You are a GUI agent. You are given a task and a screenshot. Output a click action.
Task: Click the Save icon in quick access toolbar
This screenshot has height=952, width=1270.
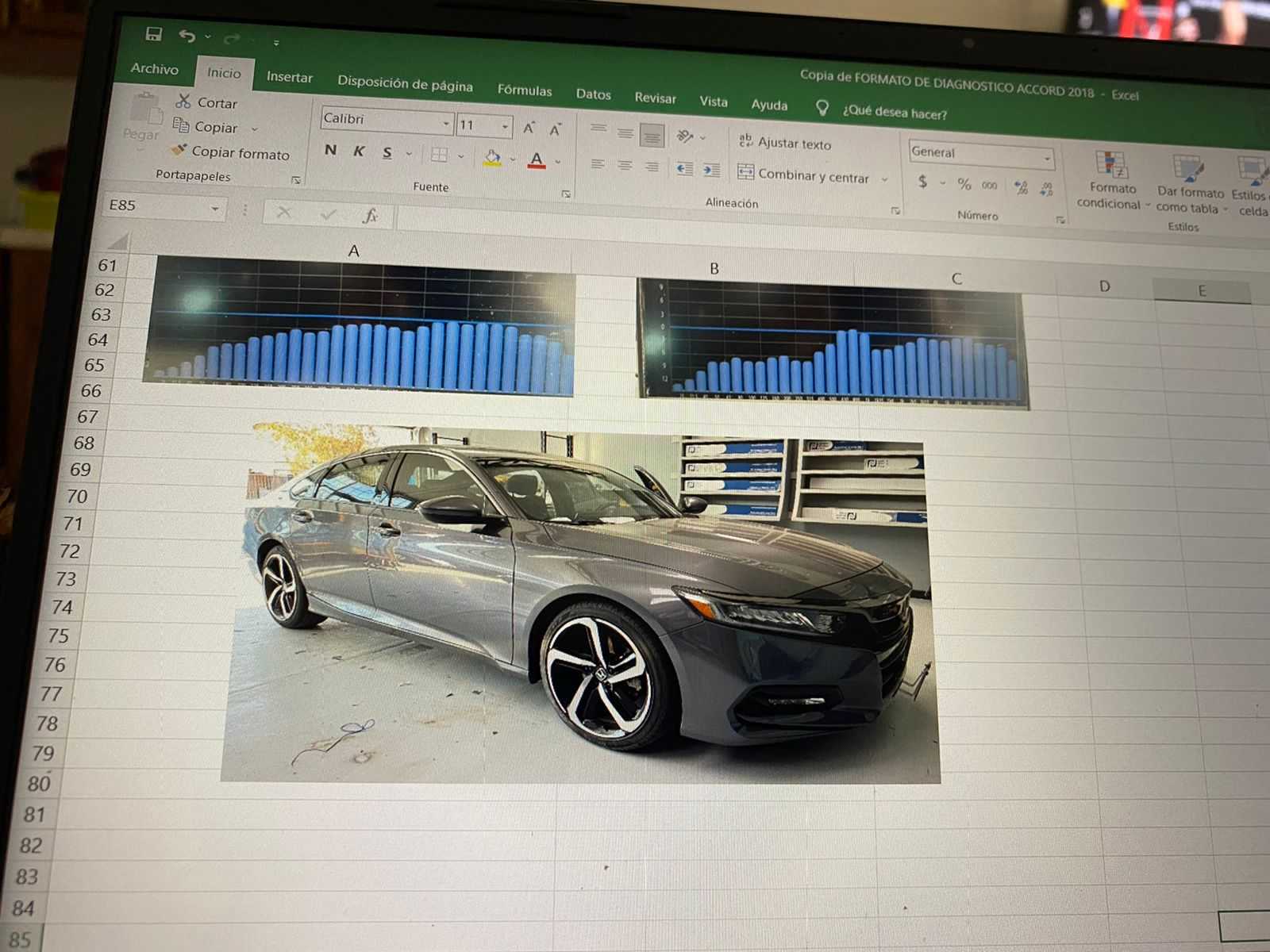click(x=154, y=33)
